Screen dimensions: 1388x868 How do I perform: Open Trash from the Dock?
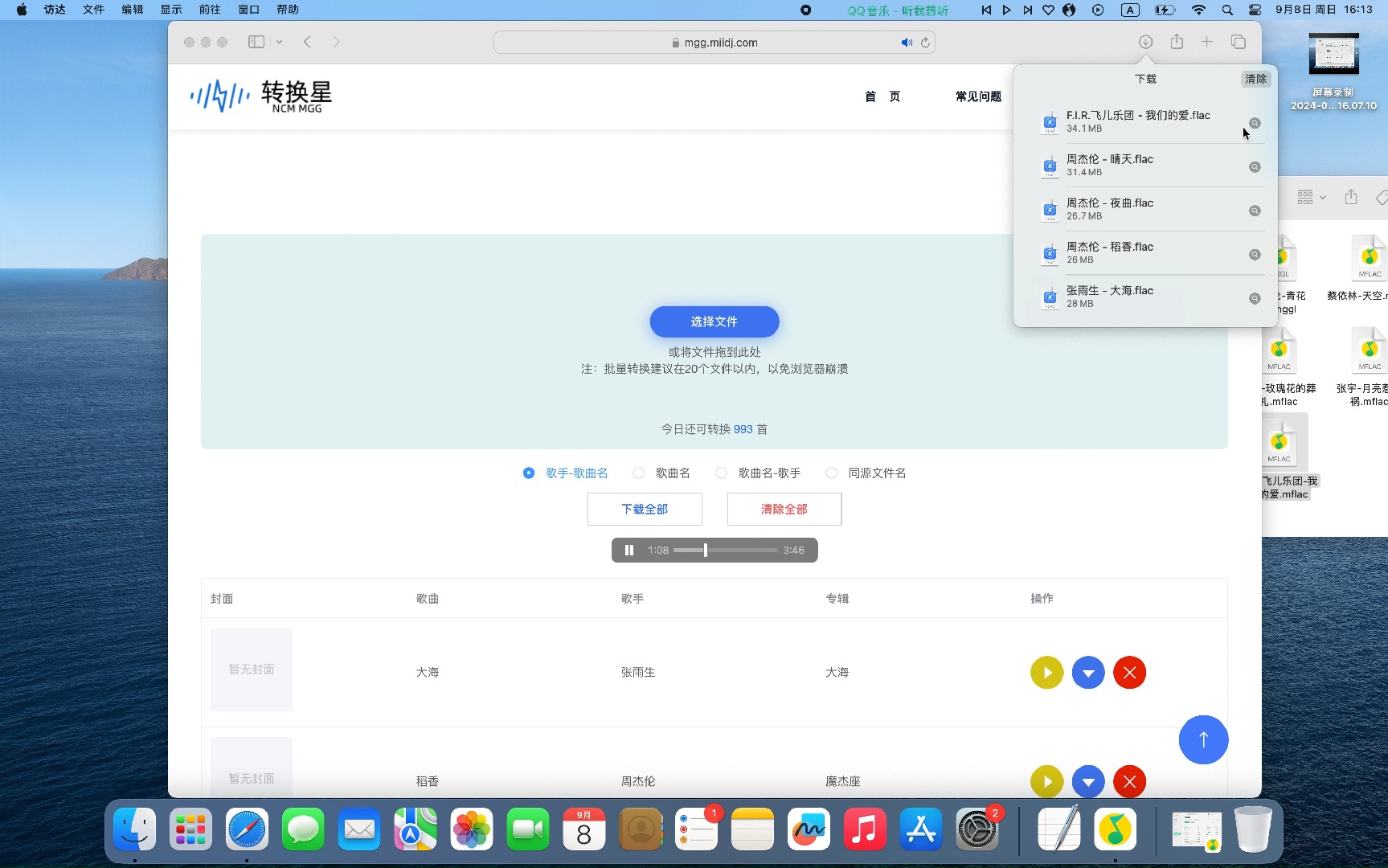(x=1253, y=829)
